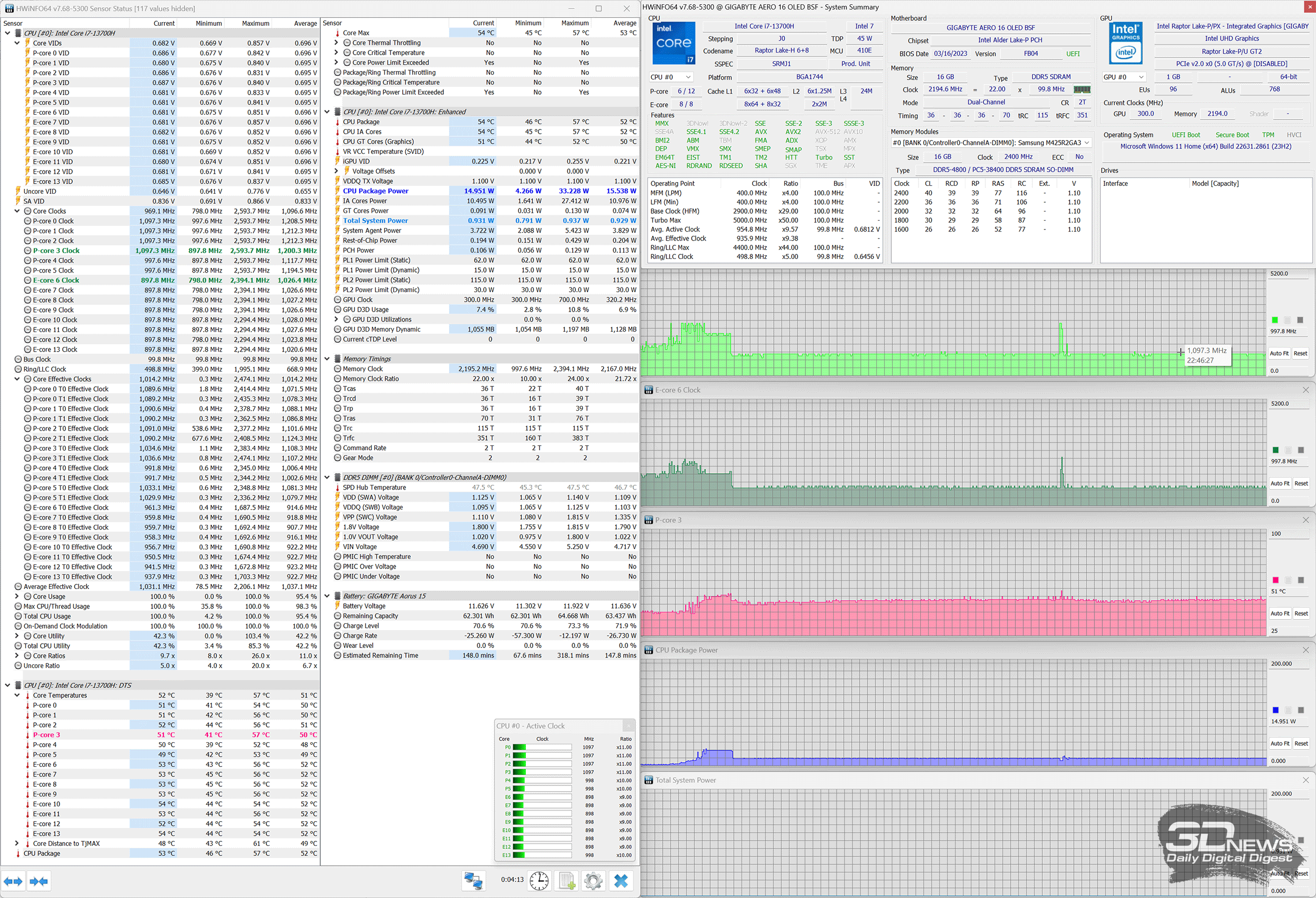The image size is (1316, 898).
Task: Collapse the Battery GIGABYTE Aorus 15 group
Action: click(327, 596)
